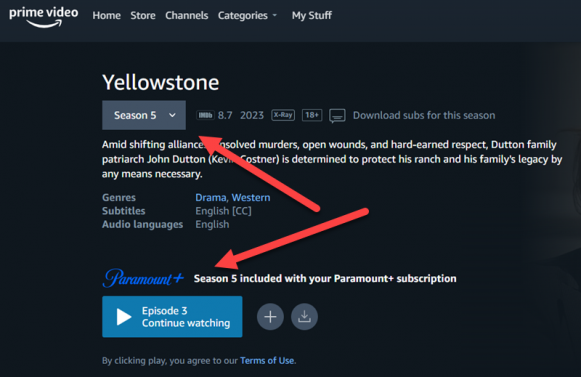Open the Channels page
Viewport: 581px width, 377px height.
click(x=187, y=16)
